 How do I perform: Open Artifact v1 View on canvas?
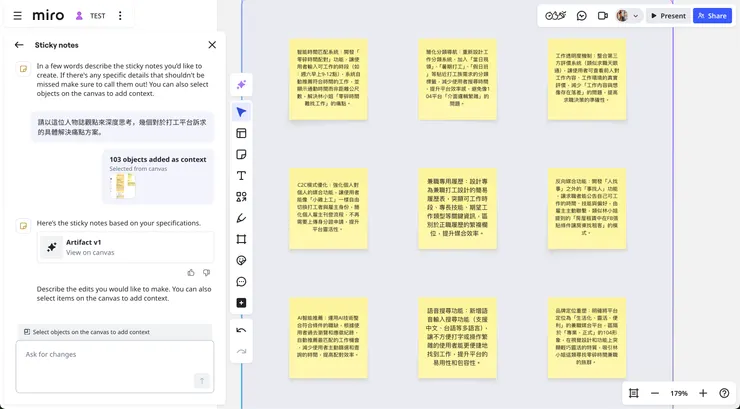pyautogui.click(x=126, y=247)
